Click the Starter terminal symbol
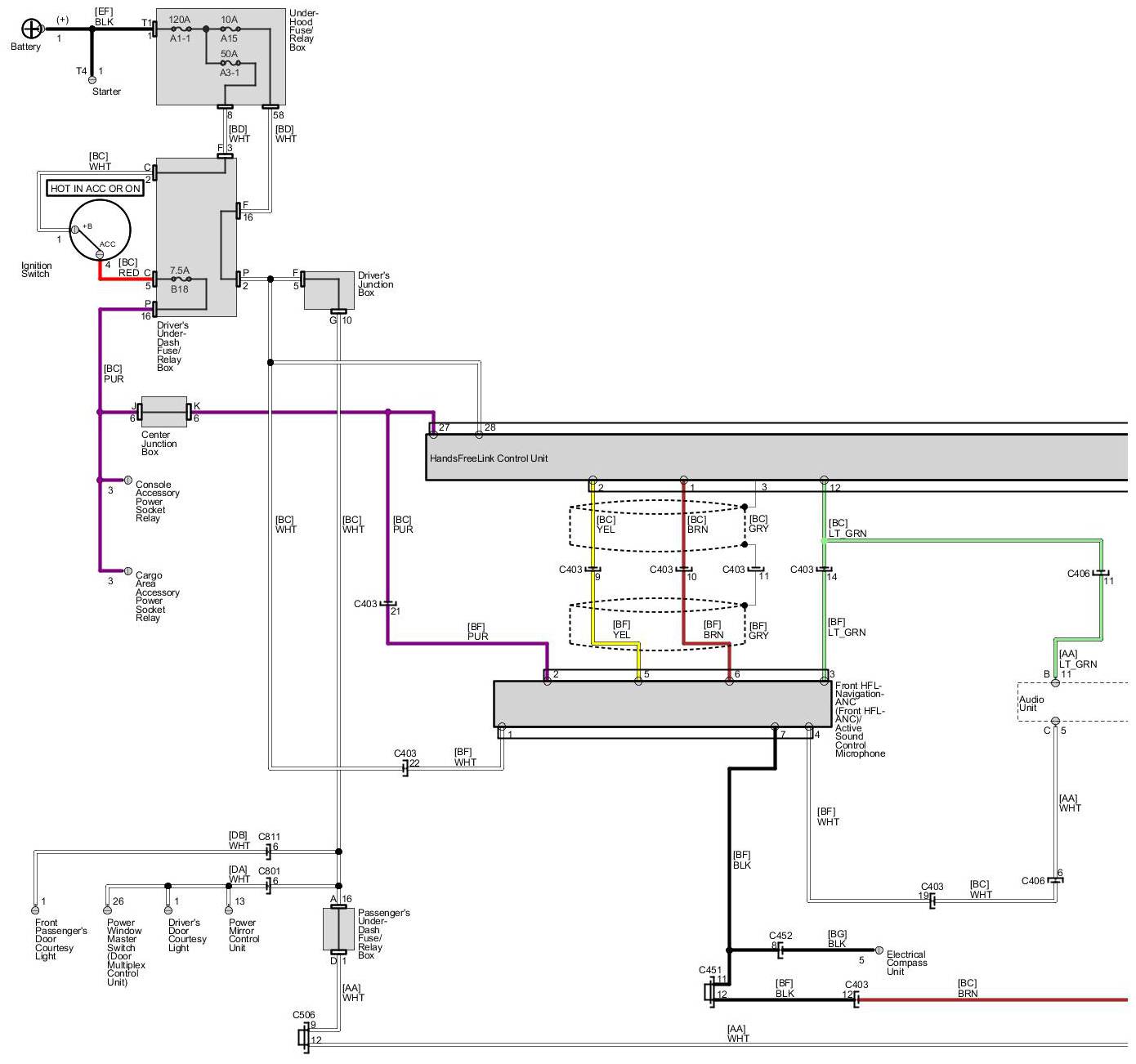This screenshot has height=1064, width=1136. coord(92,80)
